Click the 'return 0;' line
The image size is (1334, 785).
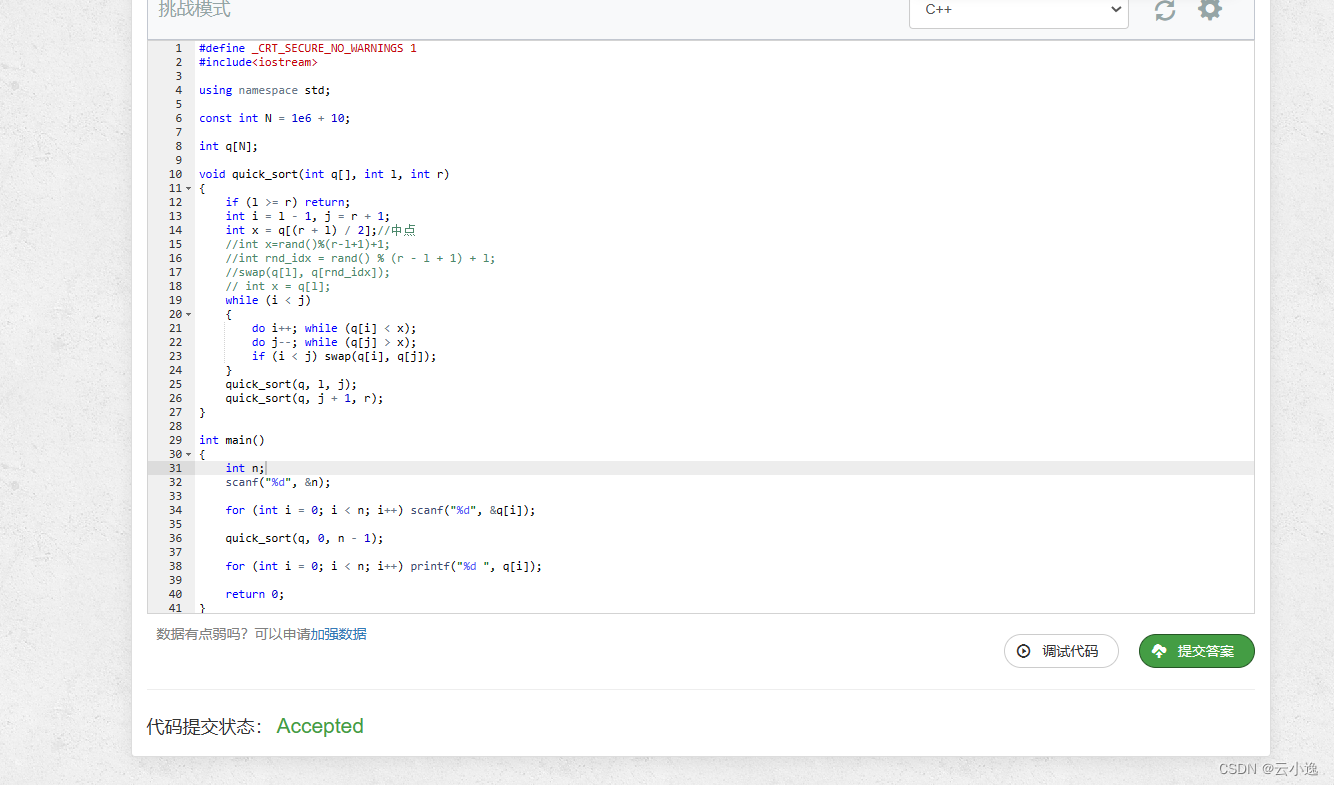click(255, 594)
